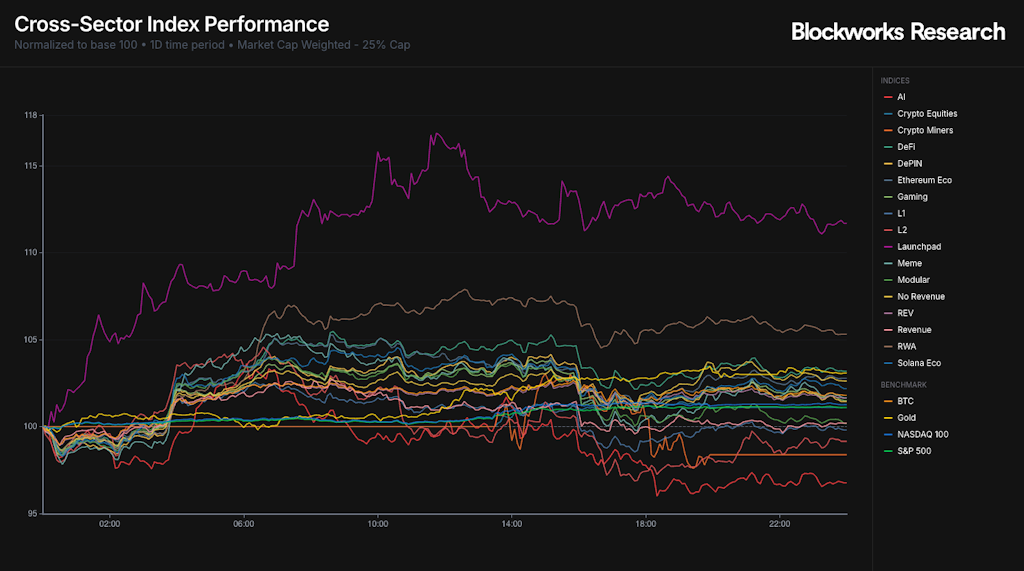Viewport: 1024px width, 571px height.
Task: Toggle Crypto Miners in the legend
Action: coord(924,130)
